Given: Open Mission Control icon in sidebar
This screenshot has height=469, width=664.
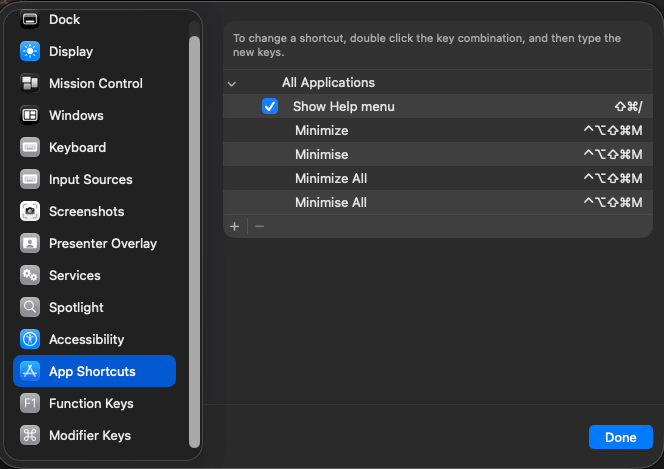Looking at the screenshot, I should [30, 83].
